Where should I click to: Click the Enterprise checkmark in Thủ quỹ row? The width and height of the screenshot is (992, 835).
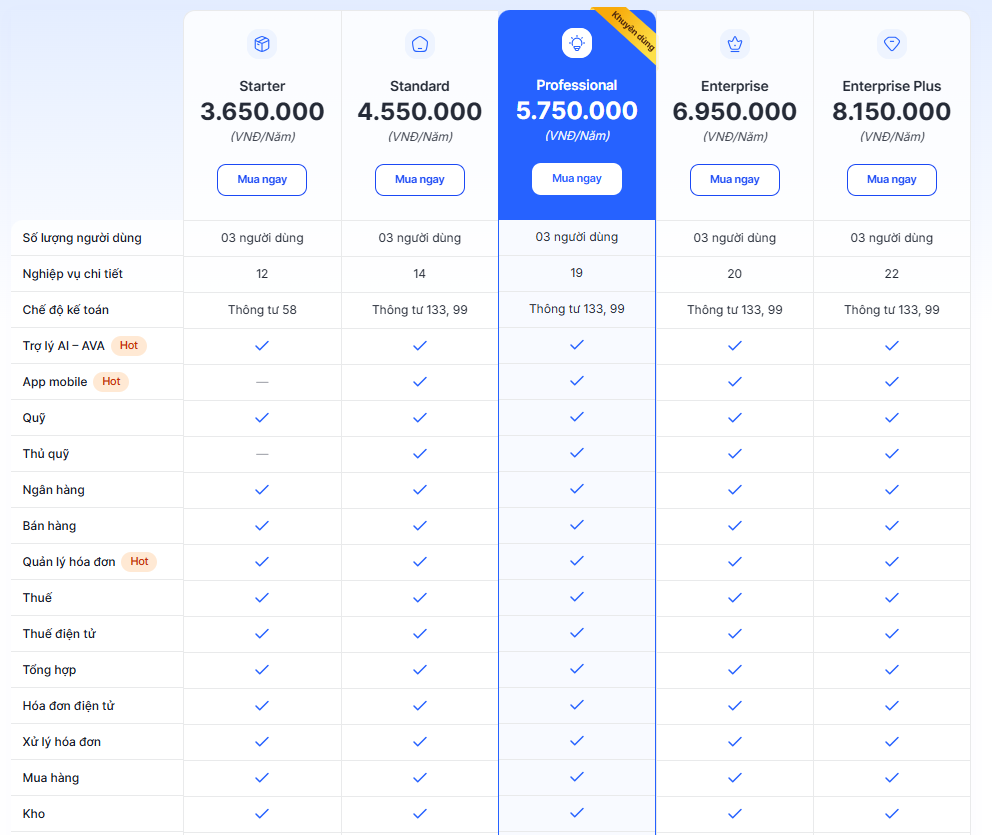tap(735, 454)
